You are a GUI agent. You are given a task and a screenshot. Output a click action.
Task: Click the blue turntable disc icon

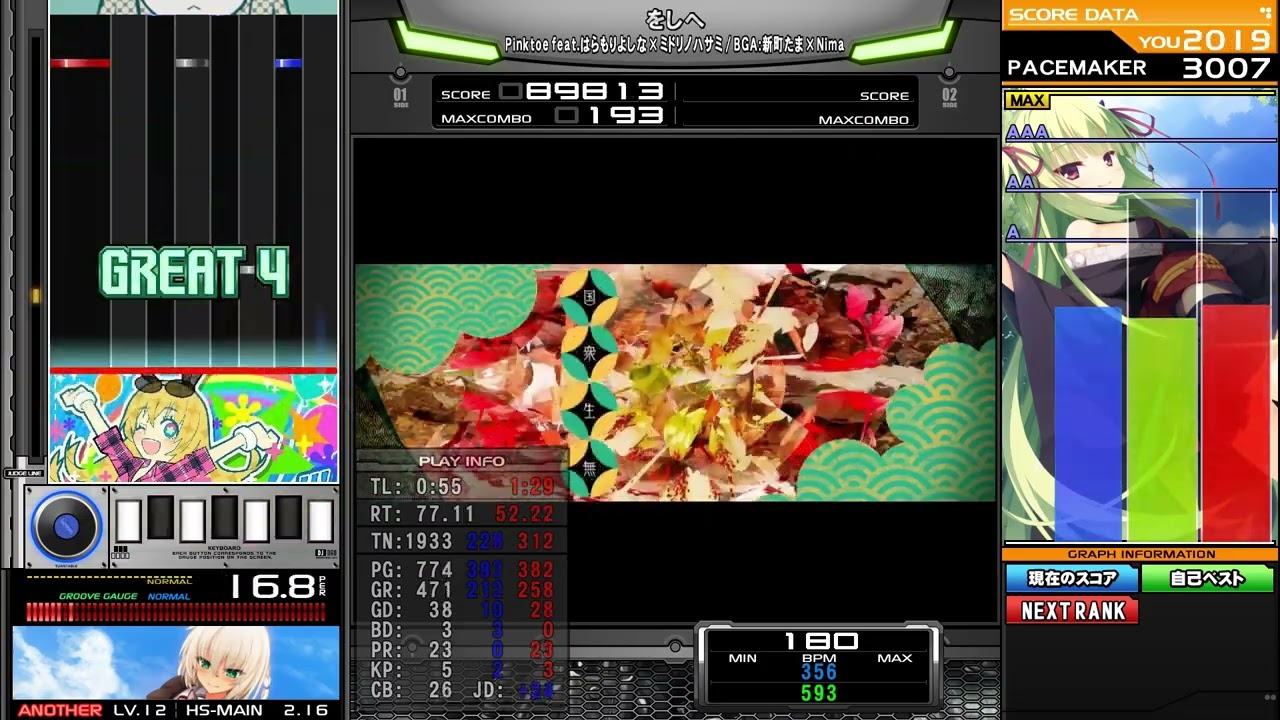pyautogui.click(x=68, y=525)
